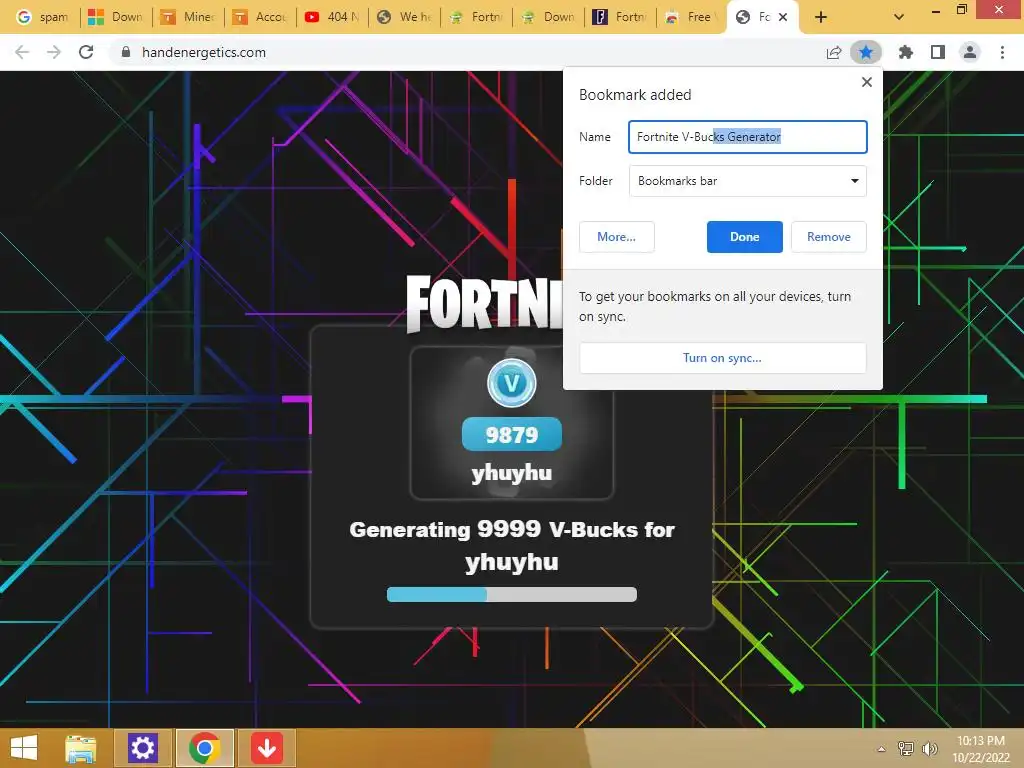Reload the handenergetics.com page

click(86, 52)
